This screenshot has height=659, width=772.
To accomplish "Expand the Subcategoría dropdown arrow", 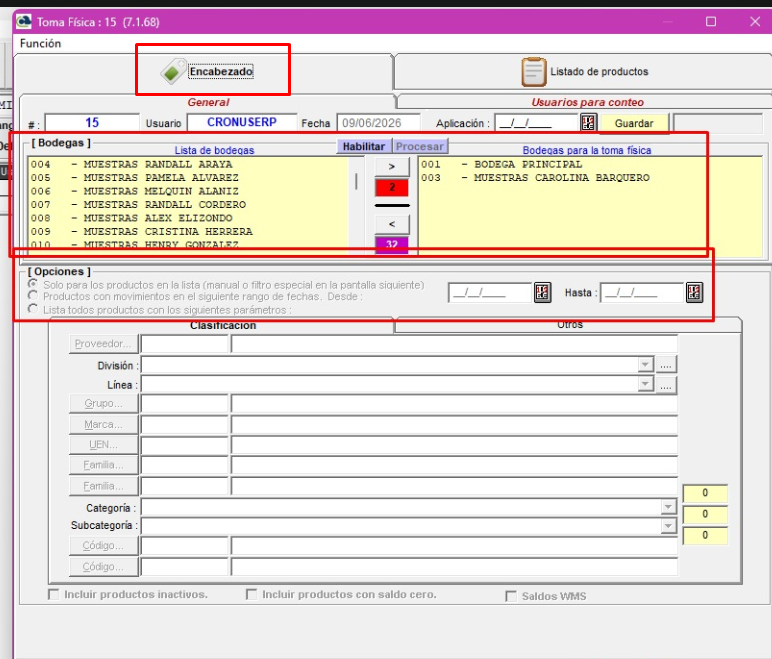I will (x=668, y=526).
